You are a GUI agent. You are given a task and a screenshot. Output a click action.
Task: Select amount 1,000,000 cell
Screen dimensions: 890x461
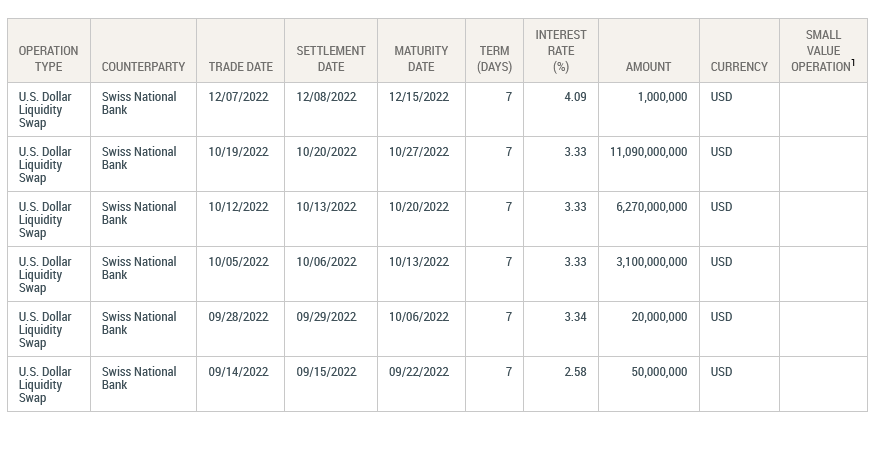pos(649,110)
